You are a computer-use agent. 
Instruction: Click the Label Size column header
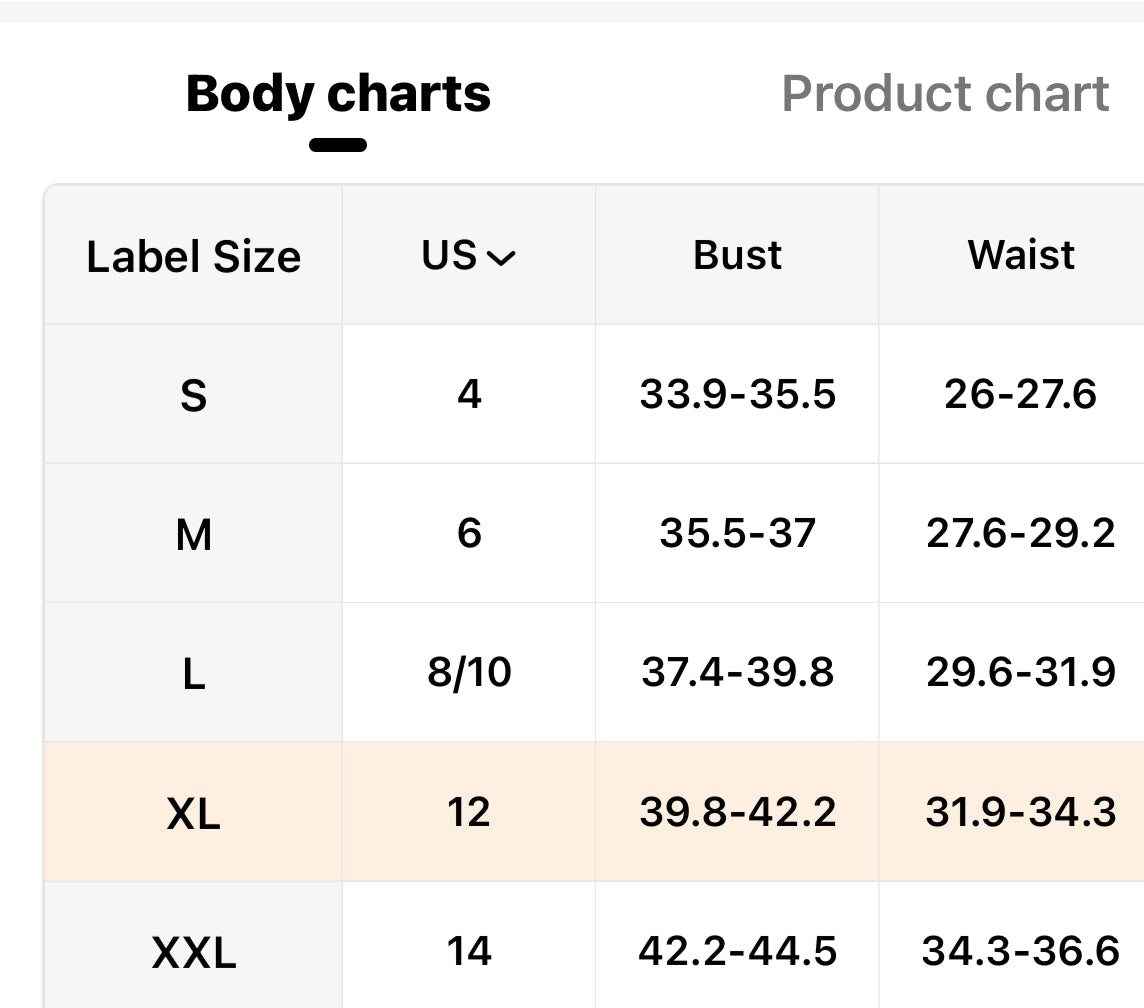(x=193, y=256)
